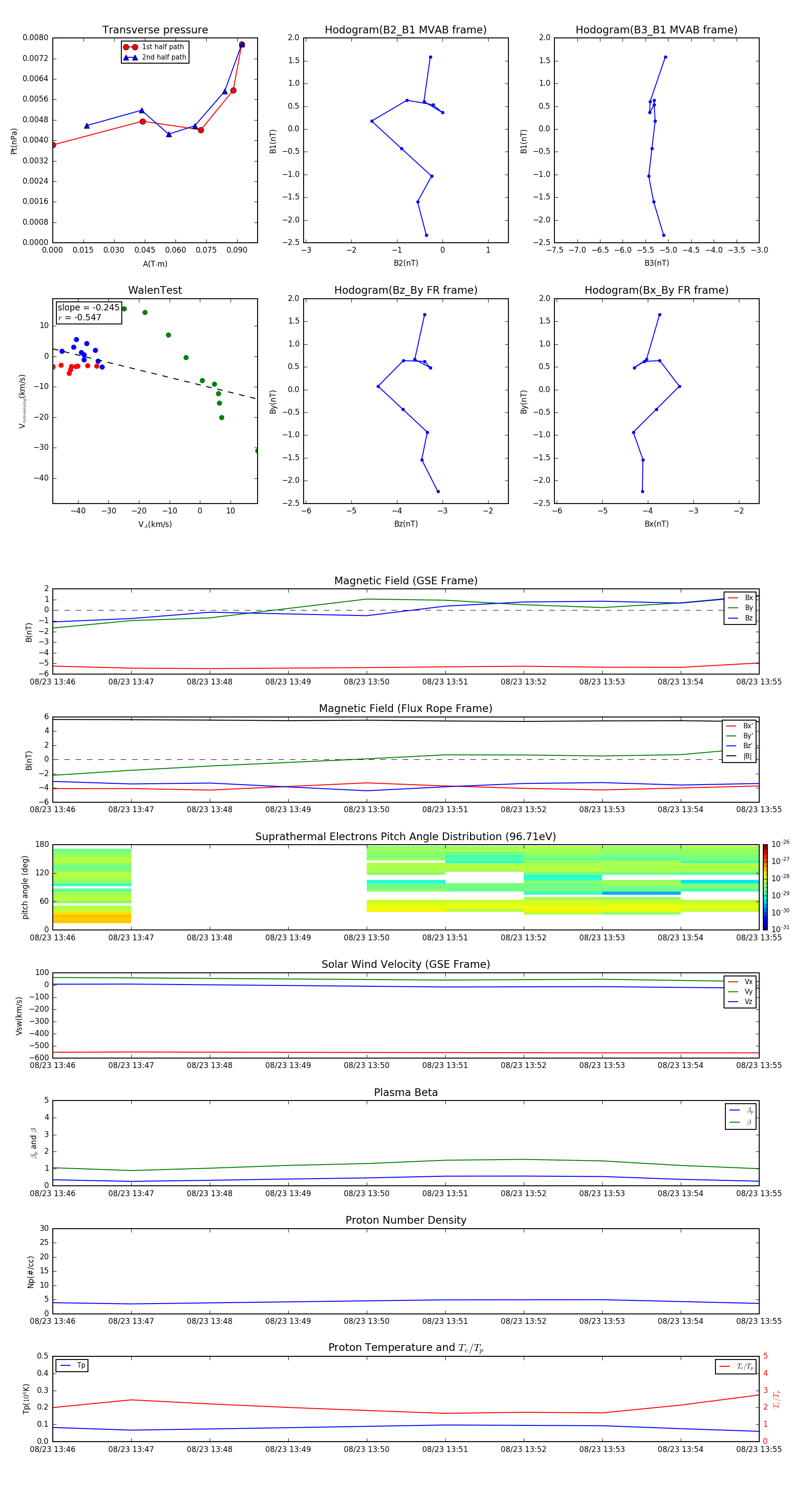Select the By legend entry in GSE magnetic field plot
Screen dimensions: 812x1489
click(740, 608)
